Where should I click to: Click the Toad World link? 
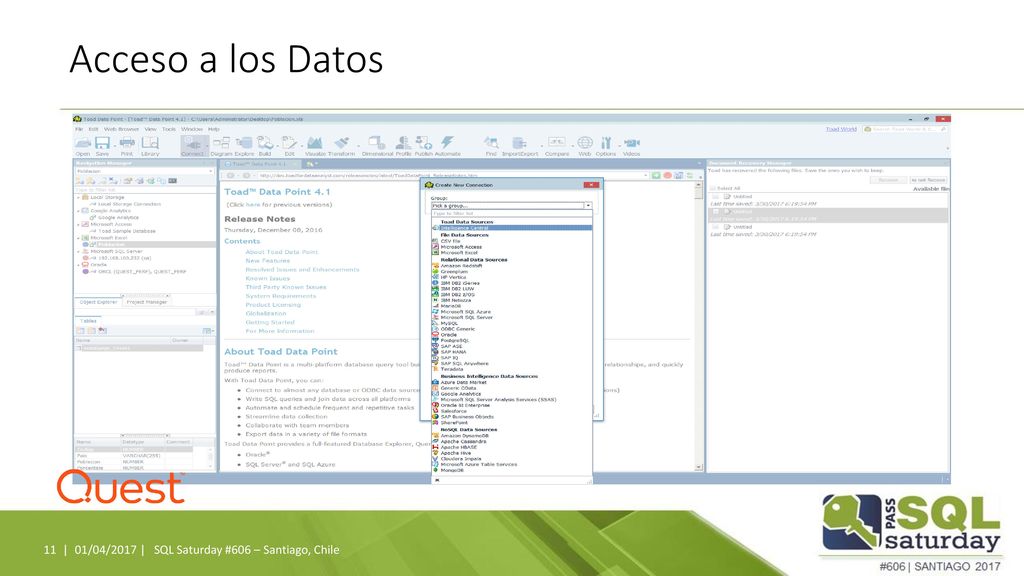tap(841, 129)
